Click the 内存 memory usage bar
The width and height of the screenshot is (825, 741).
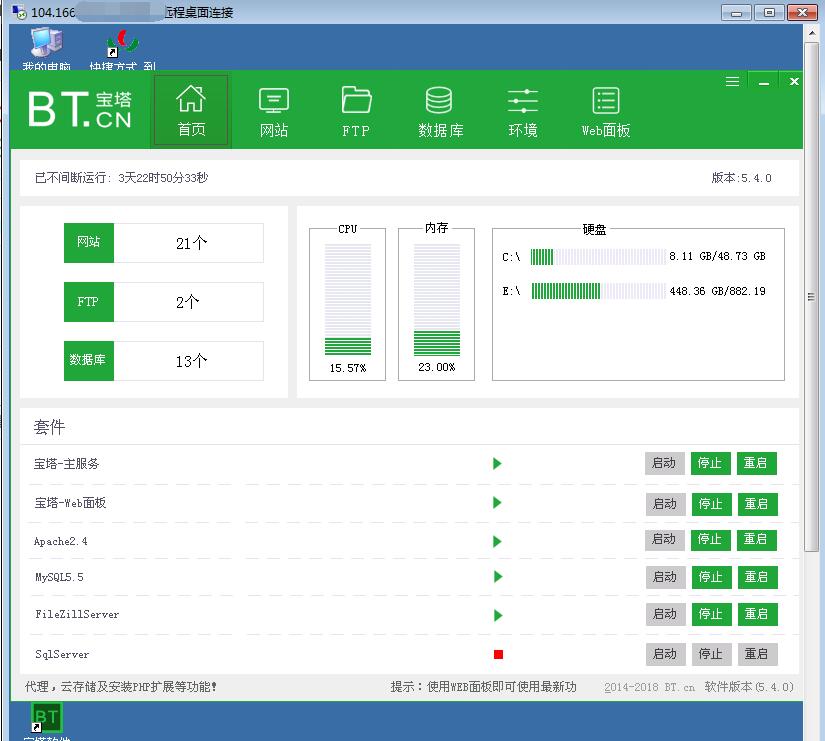tap(437, 299)
